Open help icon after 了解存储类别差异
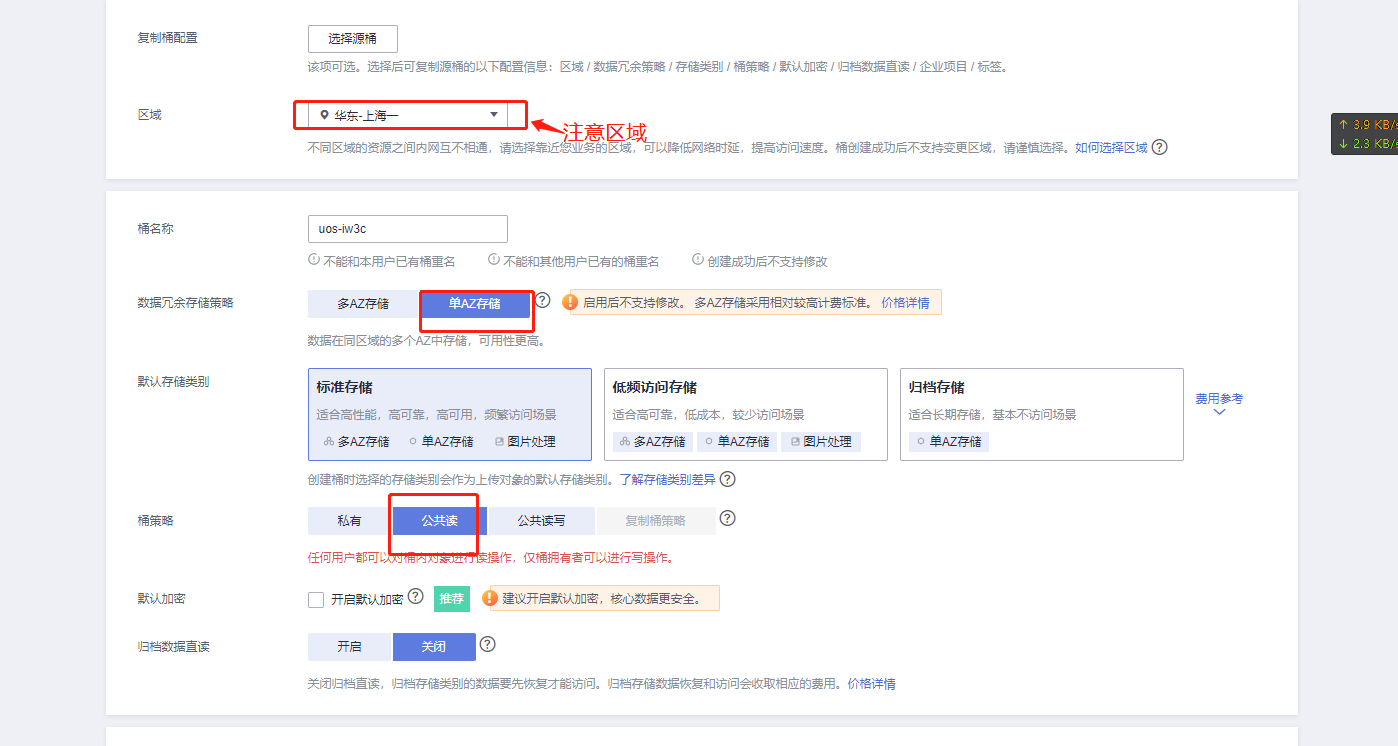The height and width of the screenshot is (746, 1398). [728, 479]
